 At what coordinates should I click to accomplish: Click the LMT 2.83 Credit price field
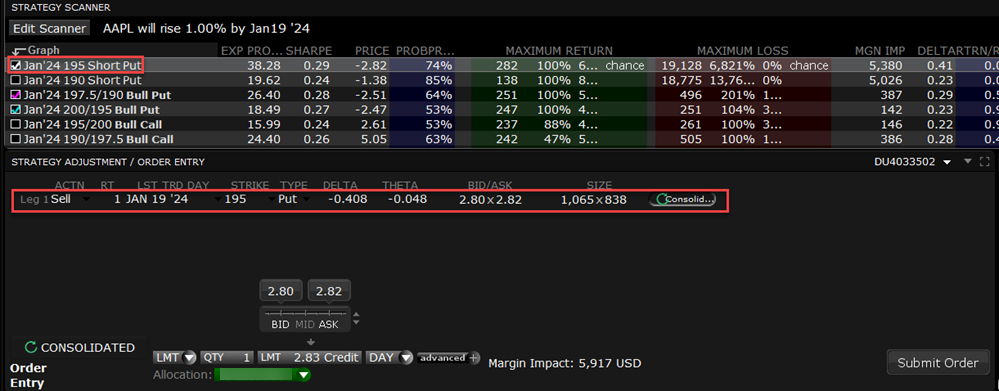pyautogui.click(x=310, y=358)
